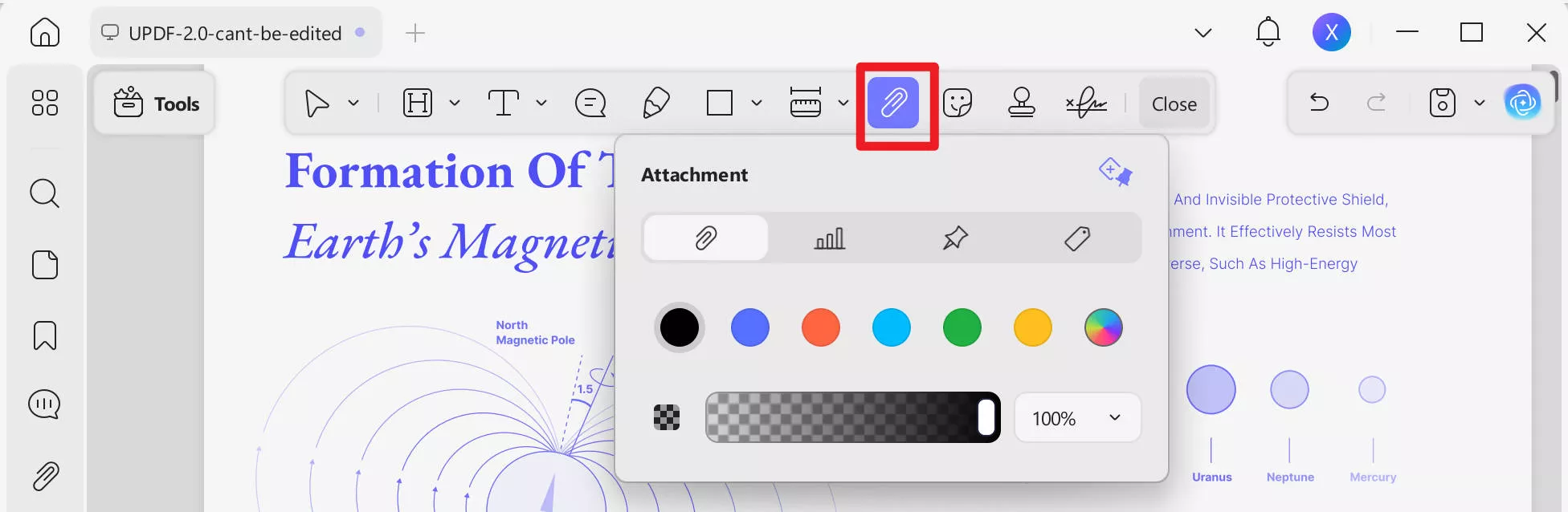Image resolution: width=1568 pixels, height=512 pixels.
Task: Open the Tools menu button
Action: pos(156,104)
